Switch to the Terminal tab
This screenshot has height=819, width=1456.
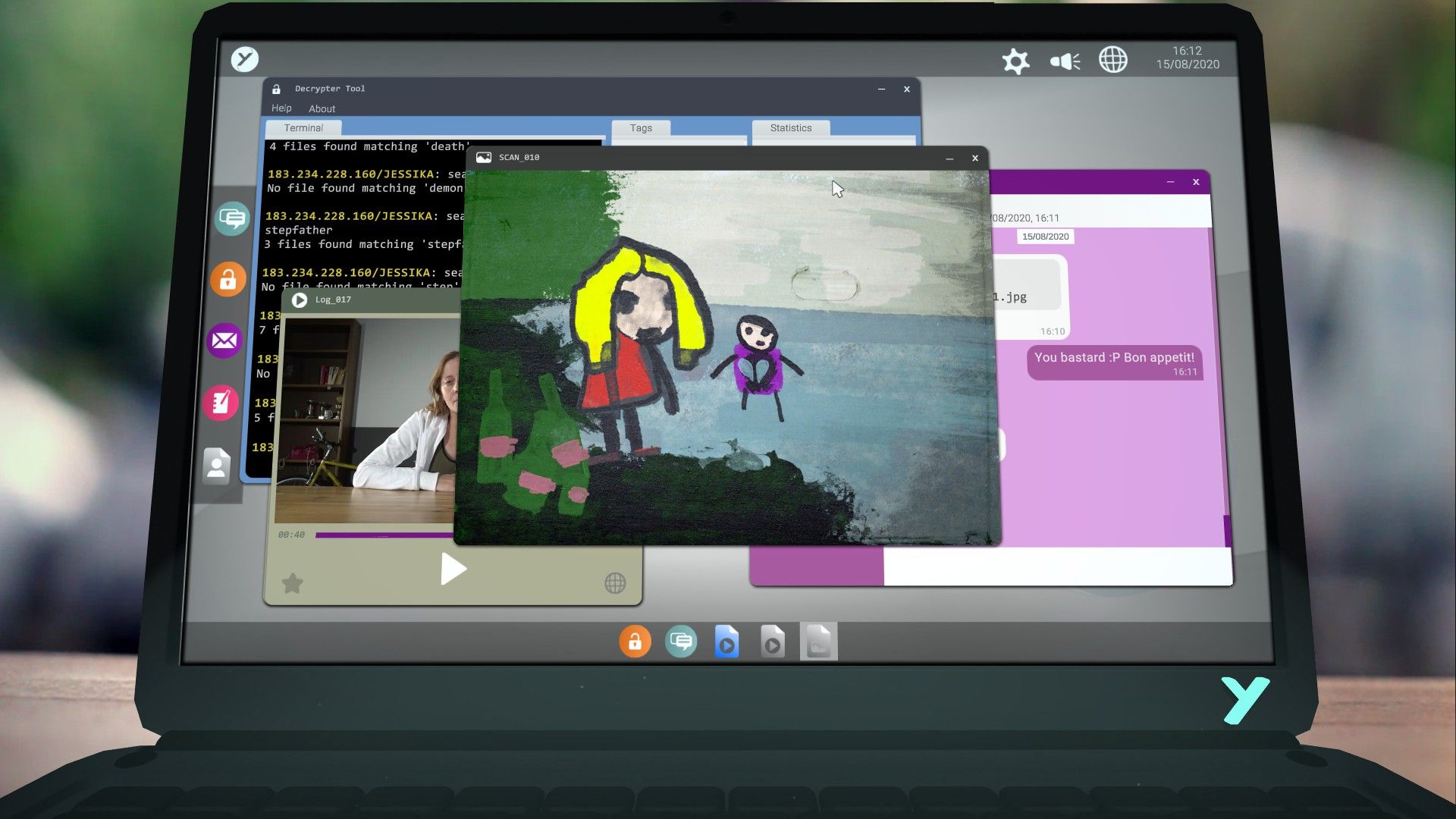click(x=303, y=128)
